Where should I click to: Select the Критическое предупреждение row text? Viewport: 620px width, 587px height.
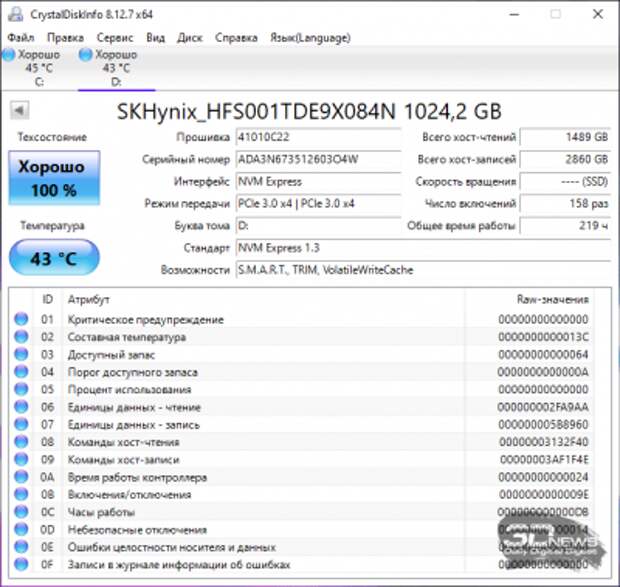pyautogui.click(x=146, y=319)
